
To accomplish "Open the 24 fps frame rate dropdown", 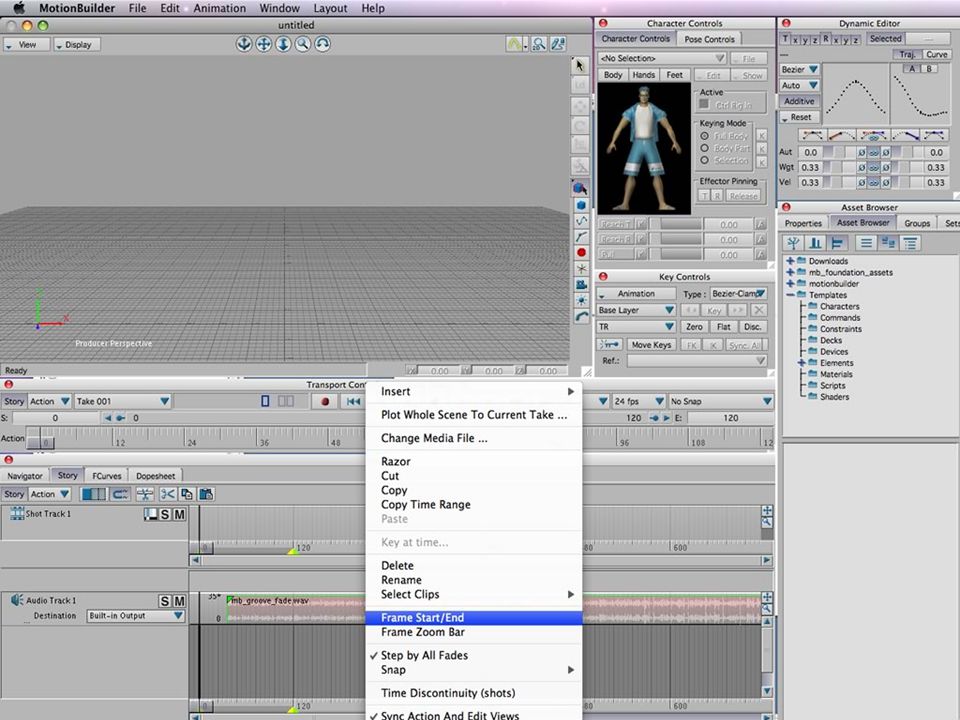I will click(639, 402).
